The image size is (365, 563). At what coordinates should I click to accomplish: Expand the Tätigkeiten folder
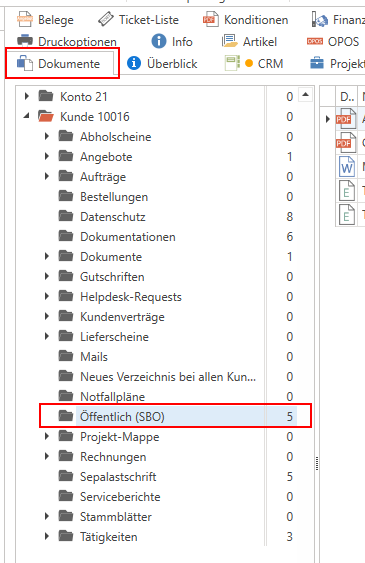(x=47, y=536)
